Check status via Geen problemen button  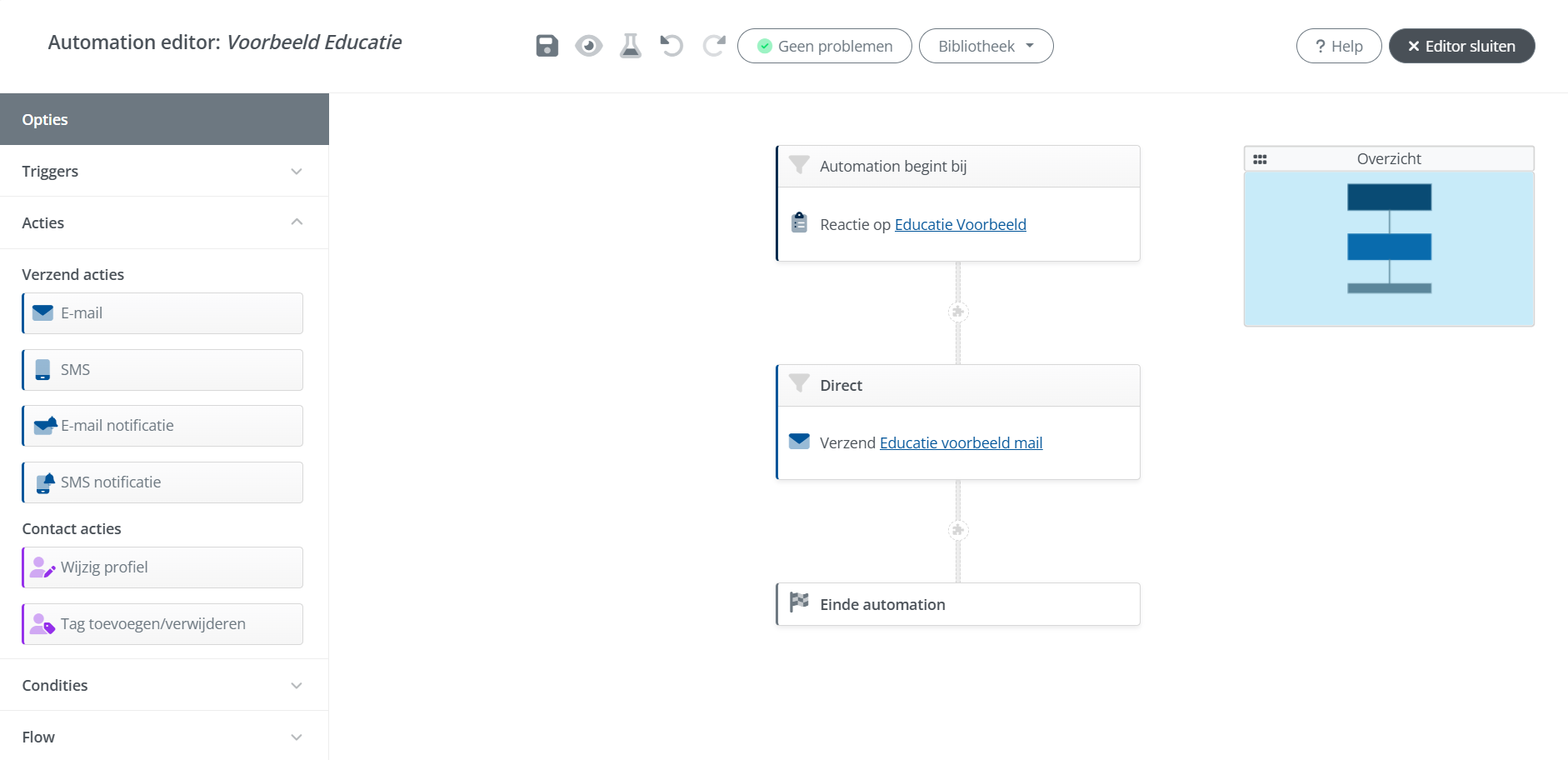823,46
